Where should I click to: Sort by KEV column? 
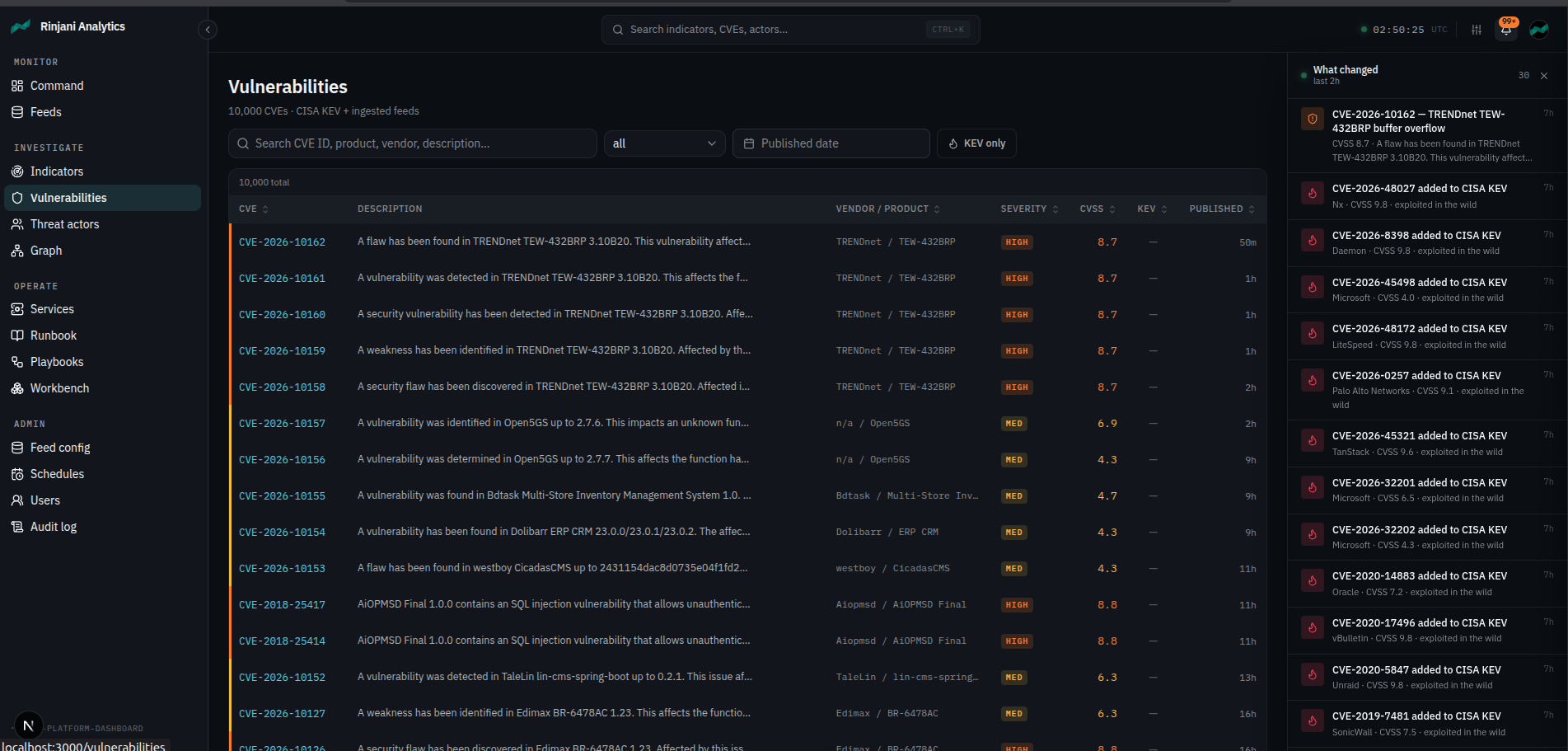[x=1152, y=209]
